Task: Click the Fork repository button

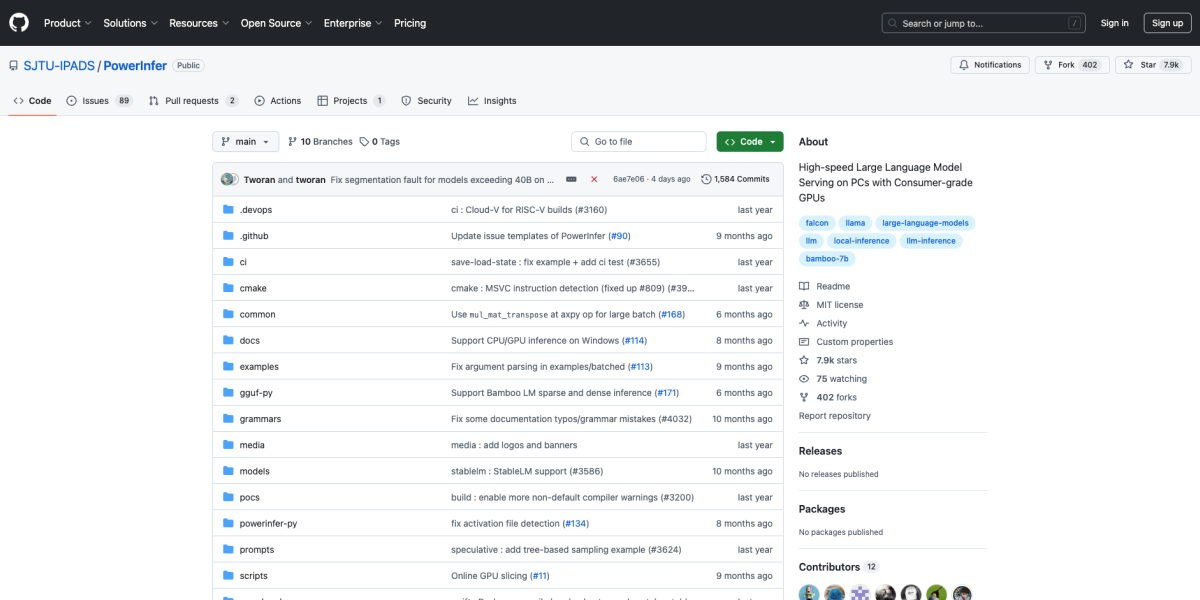Action: click(1069, 65)
